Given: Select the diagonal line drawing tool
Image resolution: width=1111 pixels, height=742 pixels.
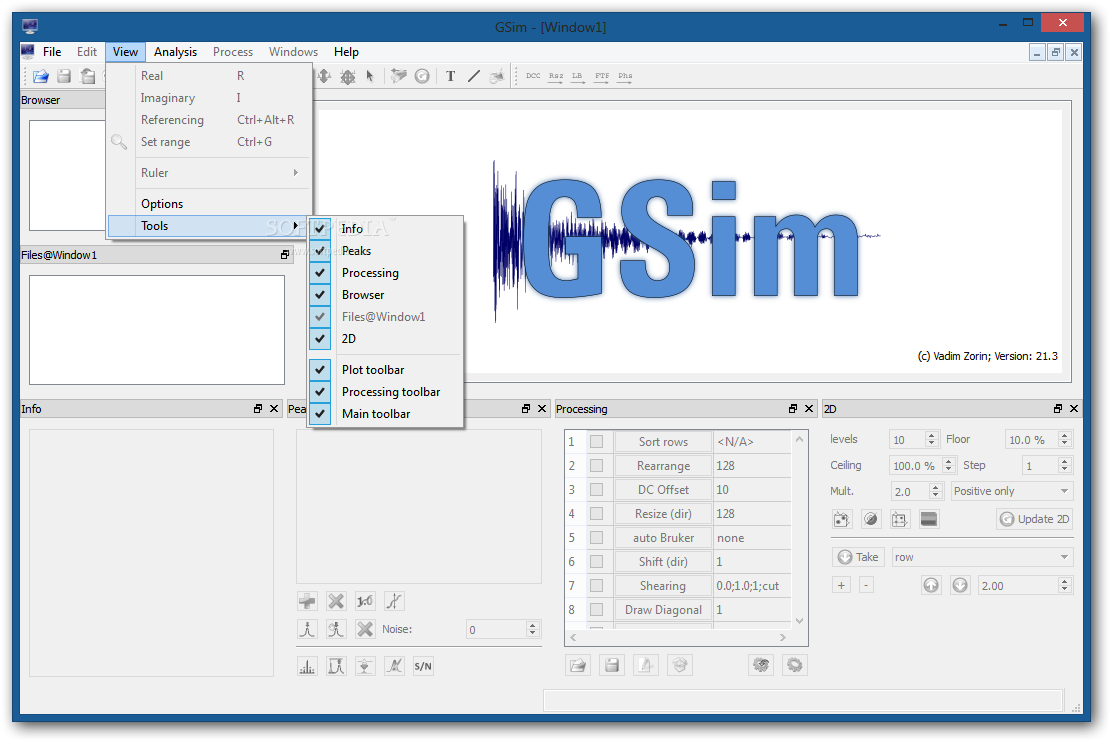Looking at the screenshot, I should point(474,76).
